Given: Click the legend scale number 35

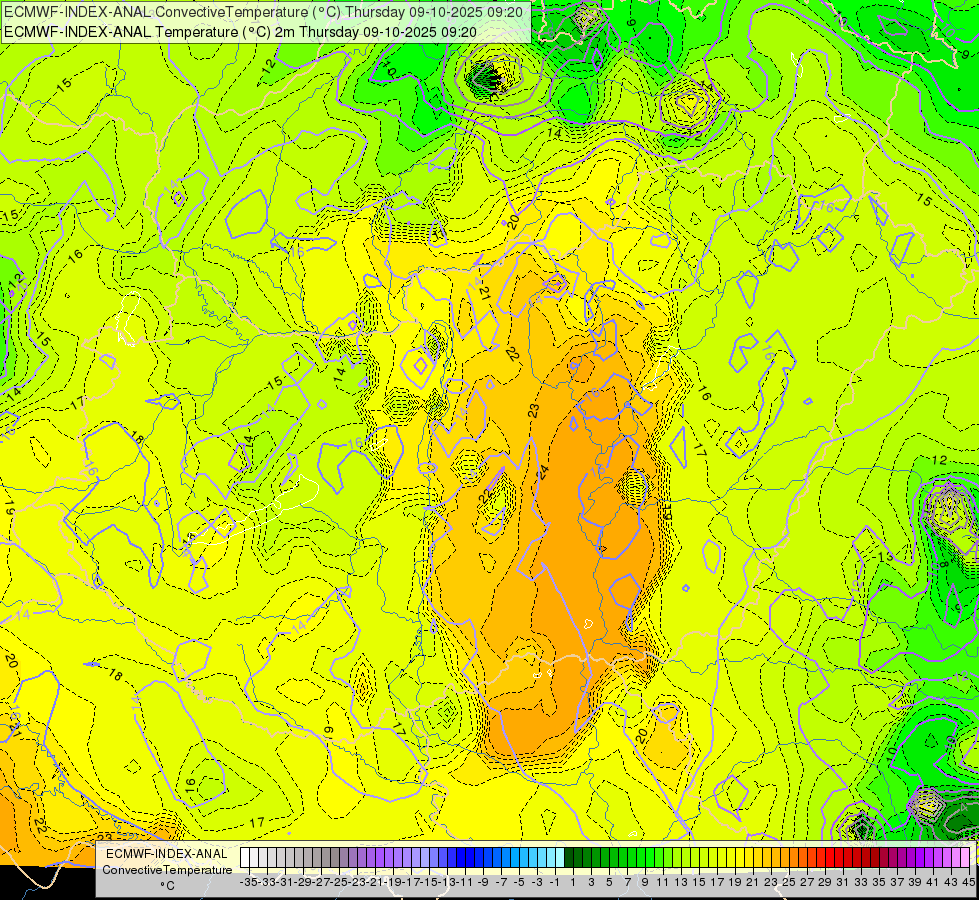Looking at the screenshot, I should pos(879,882).
